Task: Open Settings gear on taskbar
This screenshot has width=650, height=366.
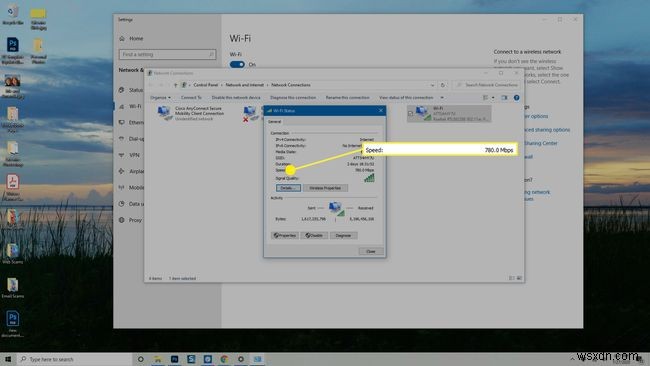Action: pyautogui.click(x=241, y=359)
